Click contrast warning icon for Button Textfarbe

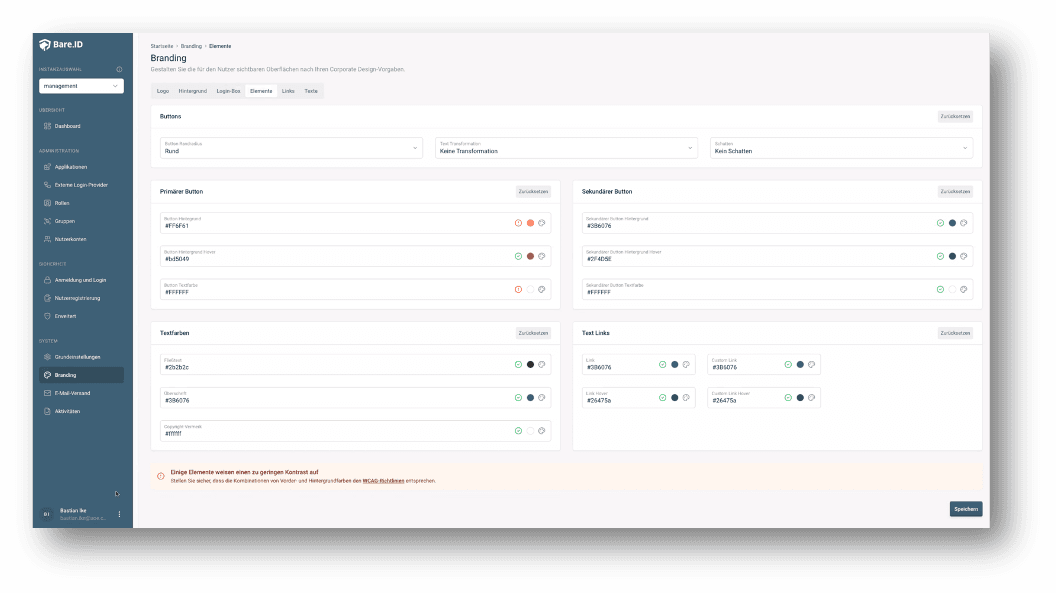[519, 289]
